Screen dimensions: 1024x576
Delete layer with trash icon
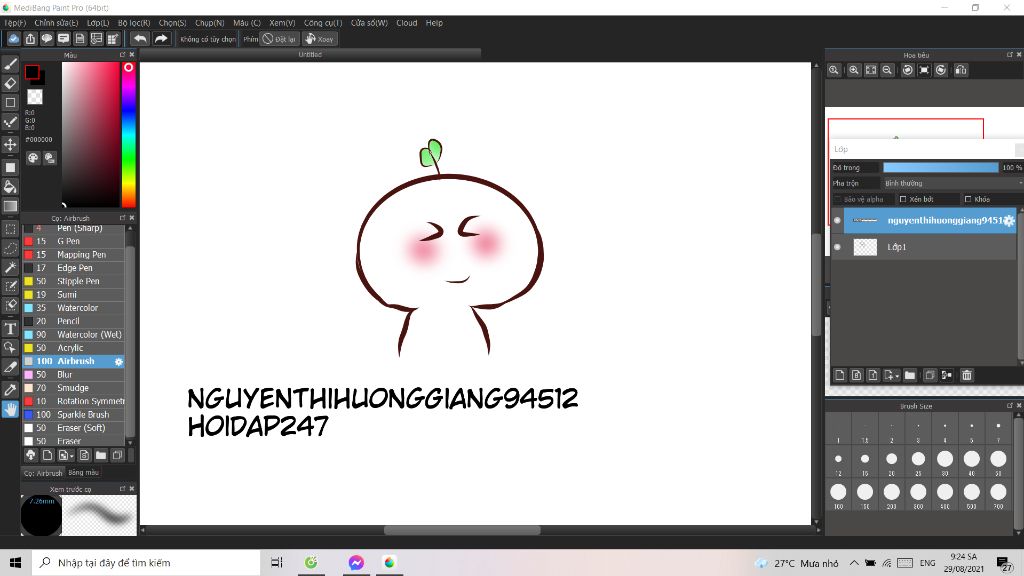coord(967,376)
